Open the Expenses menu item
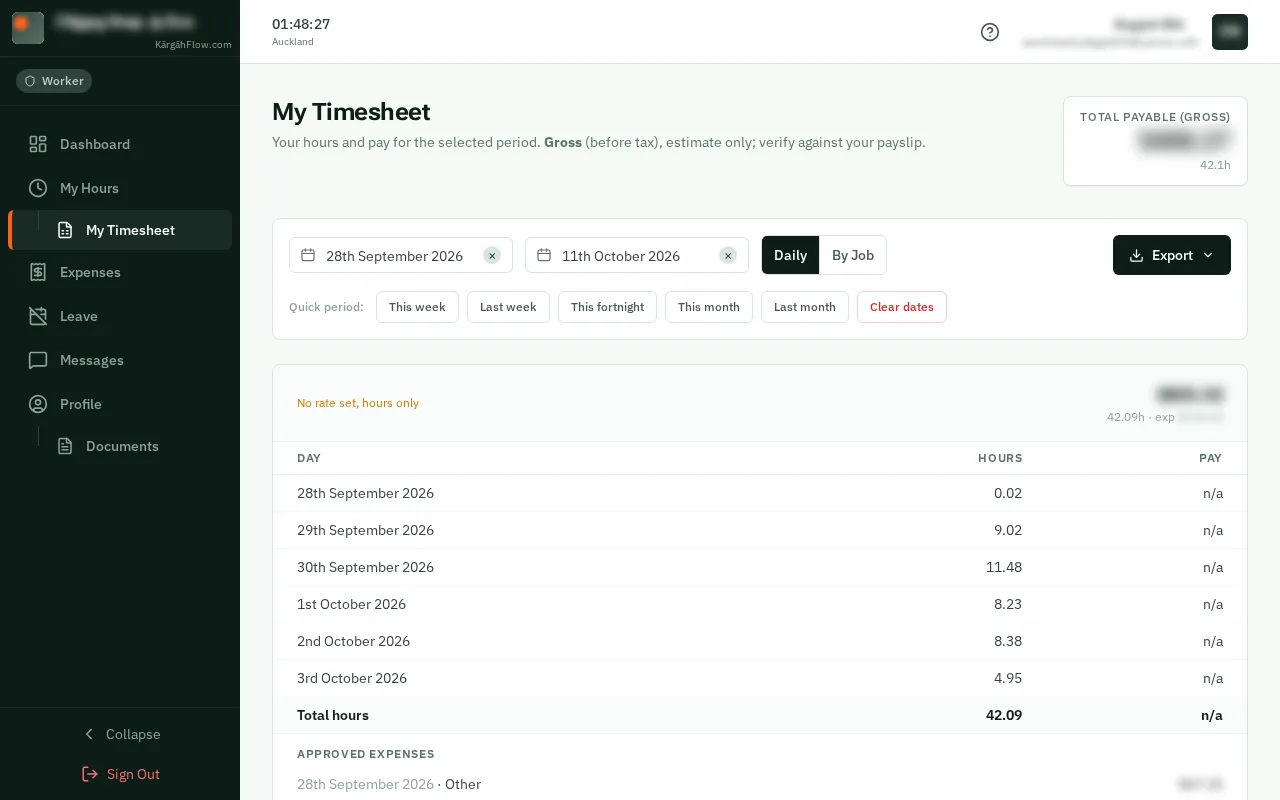Viewport: 1280px width, 800px height. pos(120,272)
